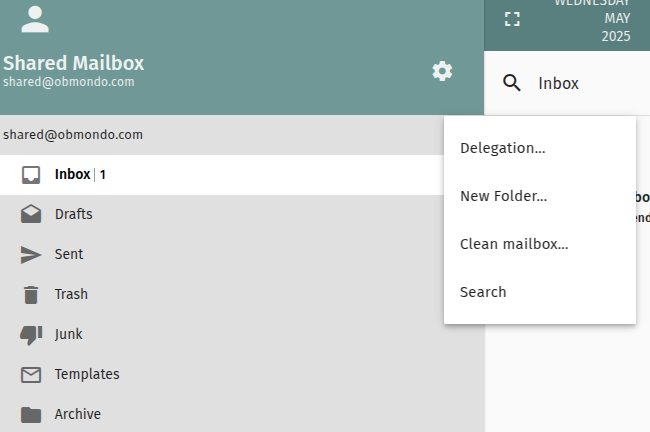Select the Inbox tray icon

coord(32,175)
